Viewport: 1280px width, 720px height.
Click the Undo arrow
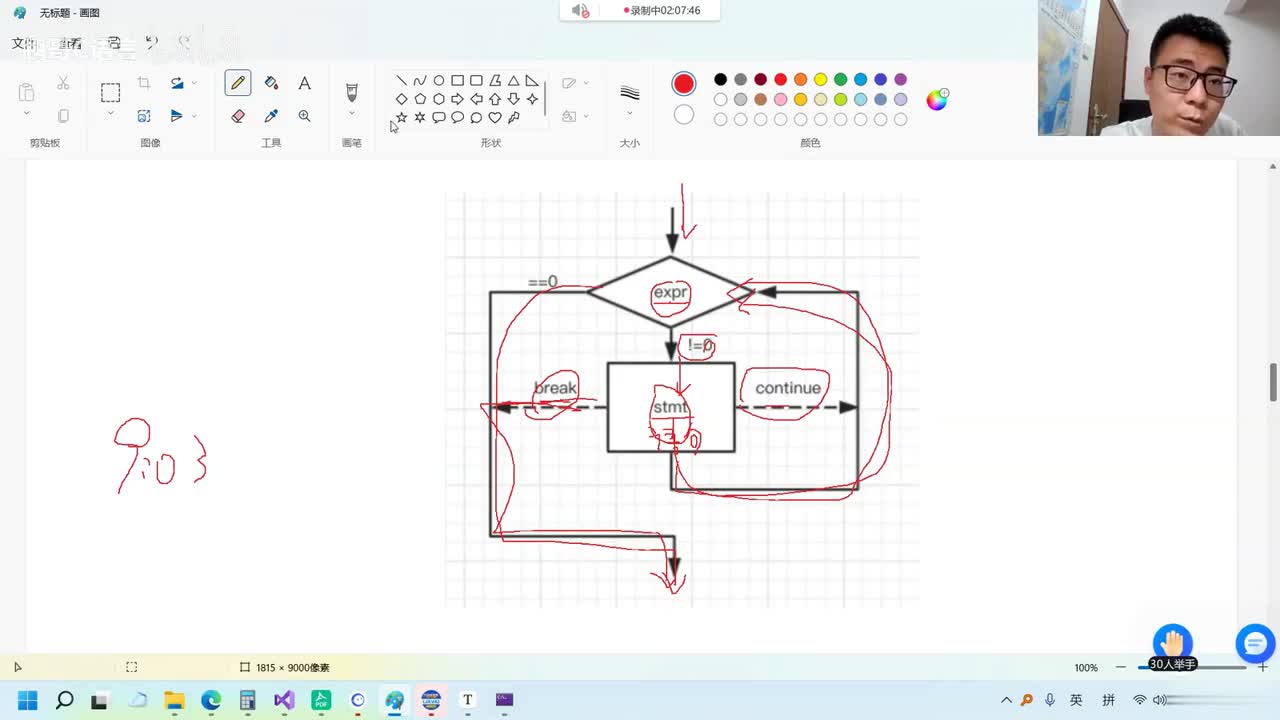coord(151,43)
